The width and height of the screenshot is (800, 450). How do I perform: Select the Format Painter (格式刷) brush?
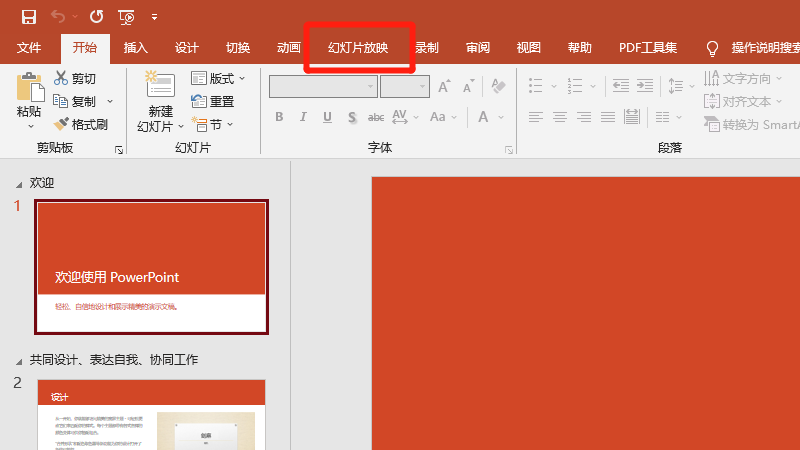[61, 124]
